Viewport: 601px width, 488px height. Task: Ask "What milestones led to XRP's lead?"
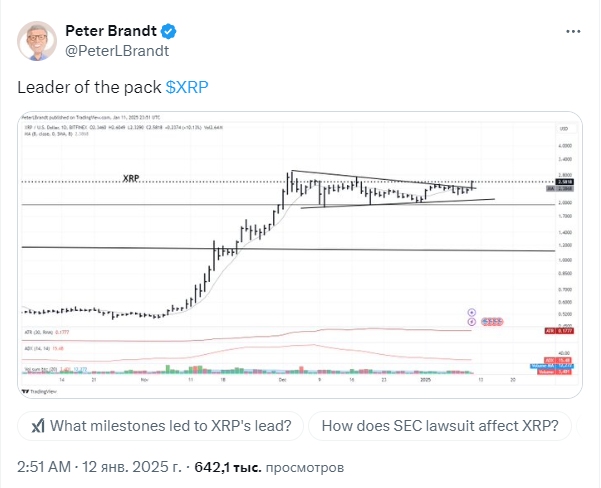[160, 426]
